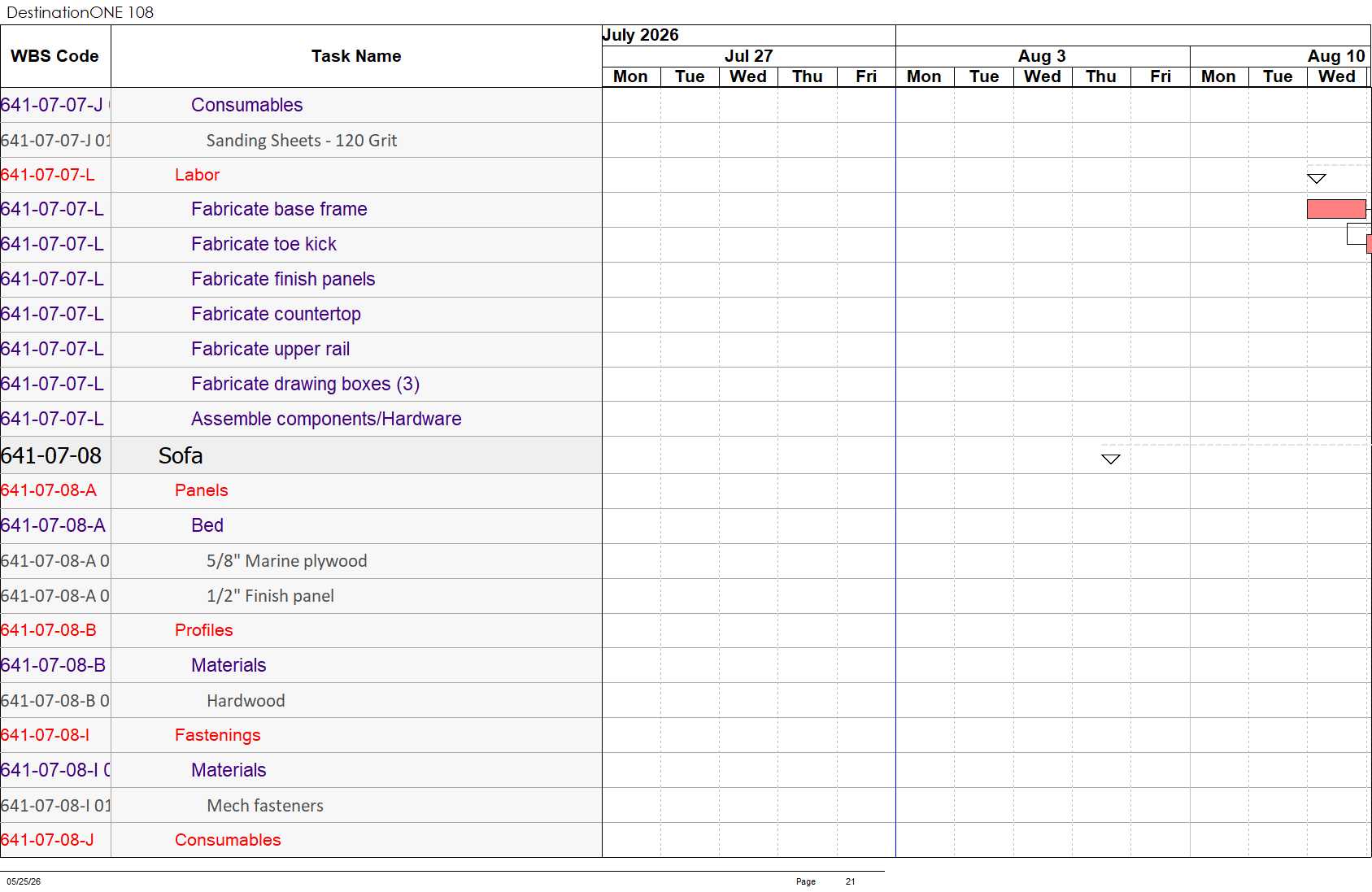This screenshot has width=1372, height=892.
Task: Click the WBS Code column header
Action: (x=55, y=56)
